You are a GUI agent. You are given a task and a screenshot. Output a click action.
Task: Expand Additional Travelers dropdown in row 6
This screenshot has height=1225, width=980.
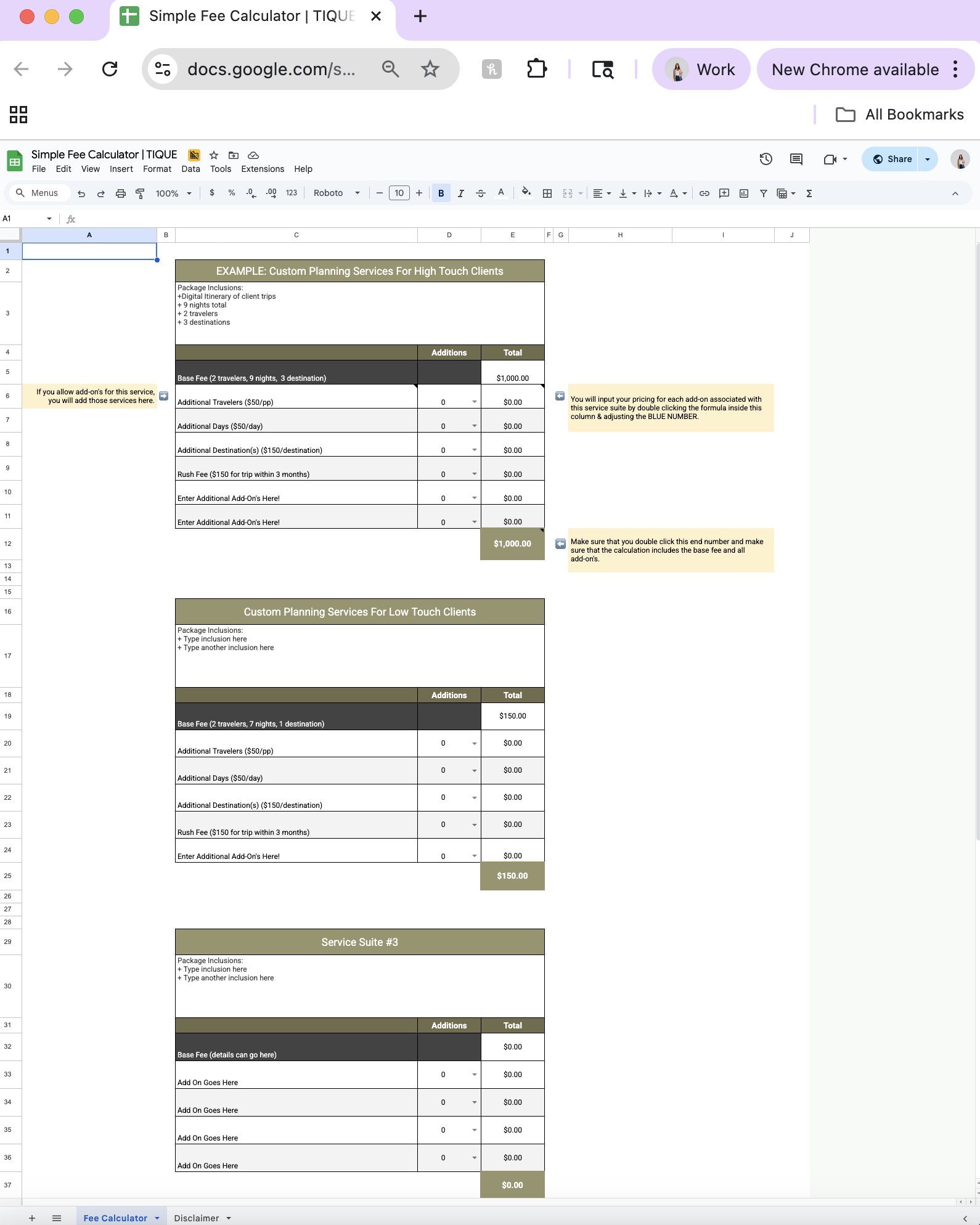coord(474,402)
